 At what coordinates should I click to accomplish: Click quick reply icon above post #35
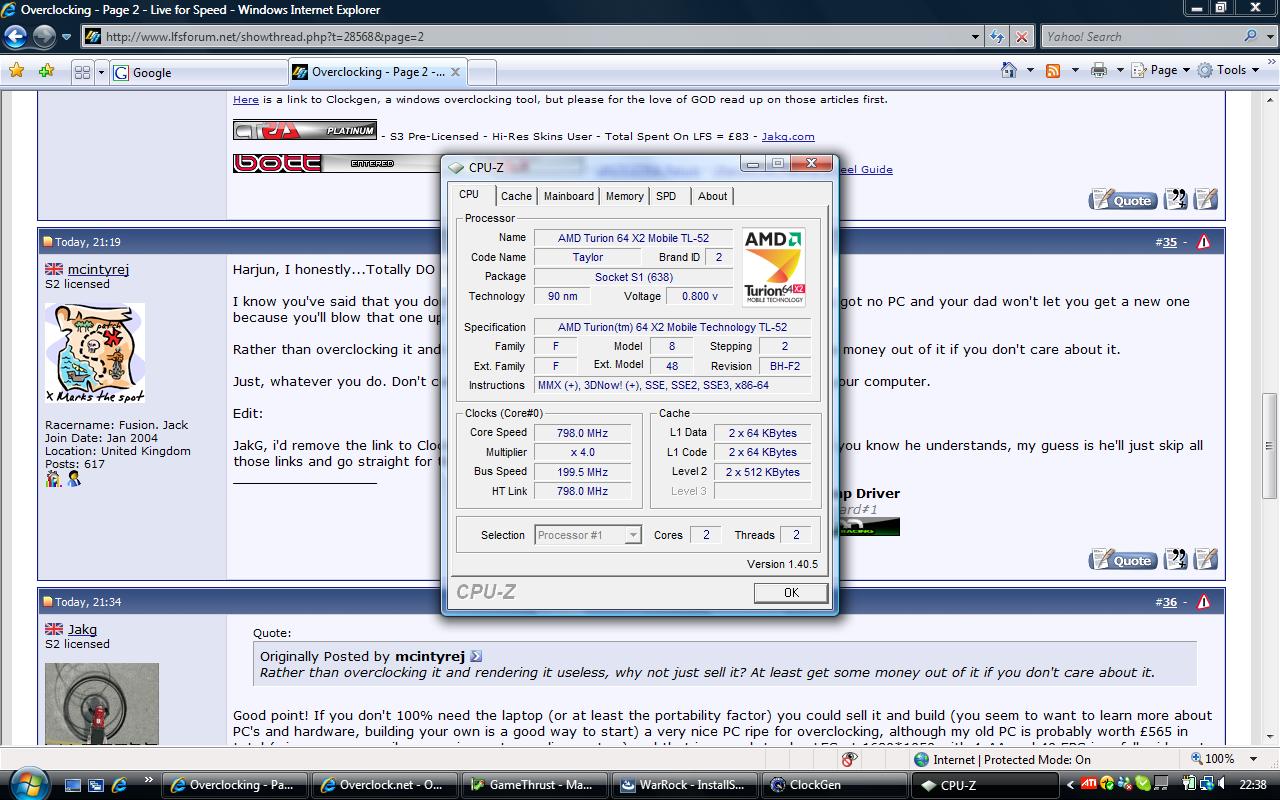pyautogui.click(x=1206, y=200)
